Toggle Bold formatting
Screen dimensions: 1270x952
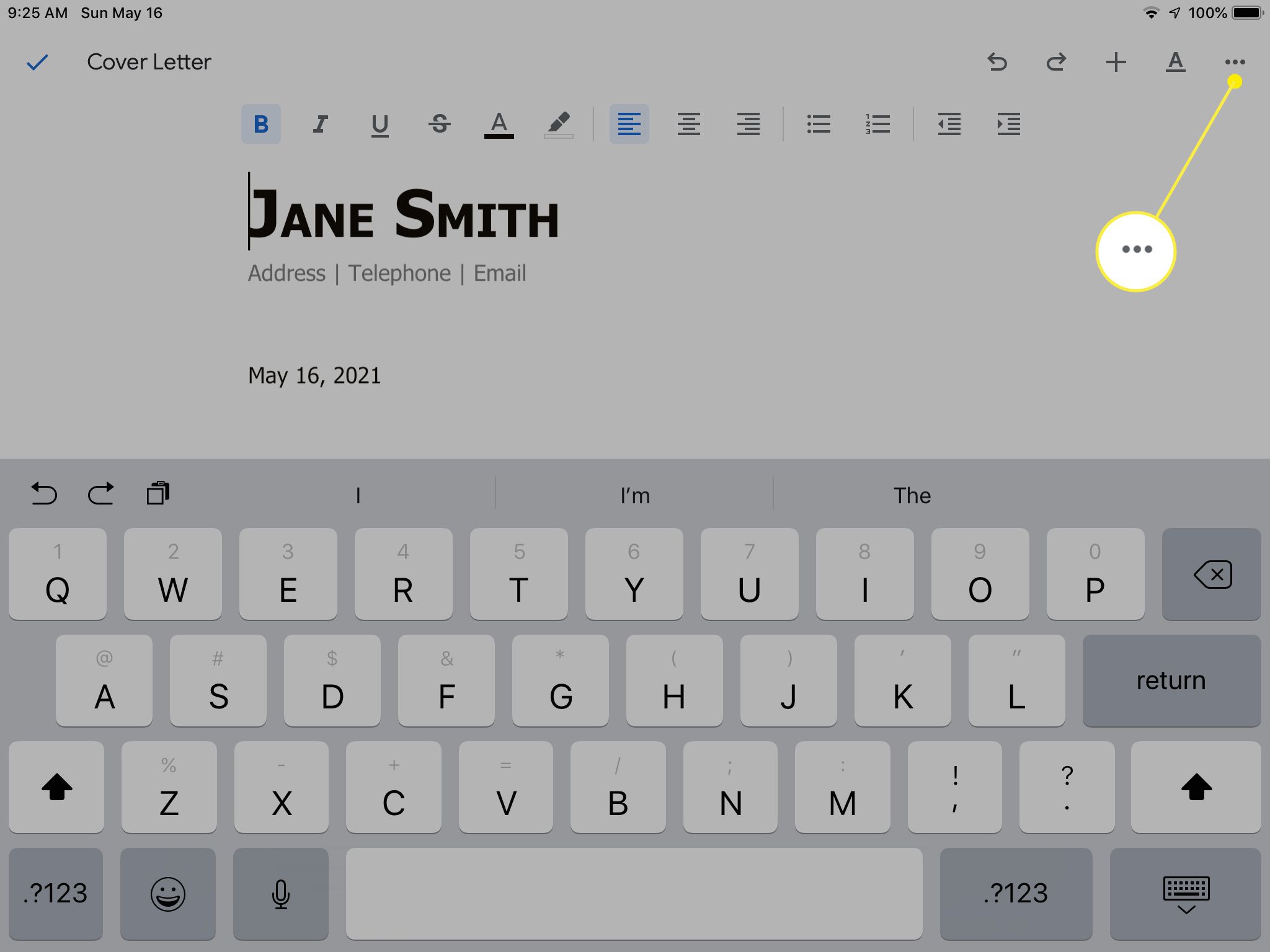click(261, 124)
